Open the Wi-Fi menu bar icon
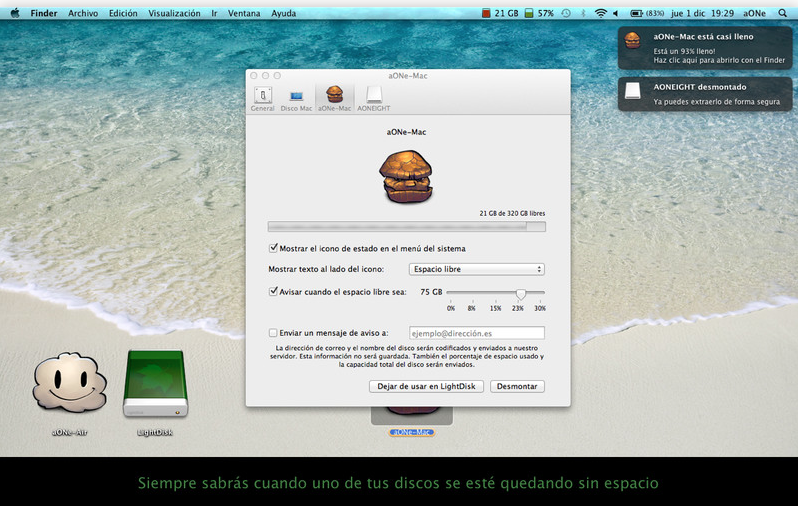 [x=601, y=13]
